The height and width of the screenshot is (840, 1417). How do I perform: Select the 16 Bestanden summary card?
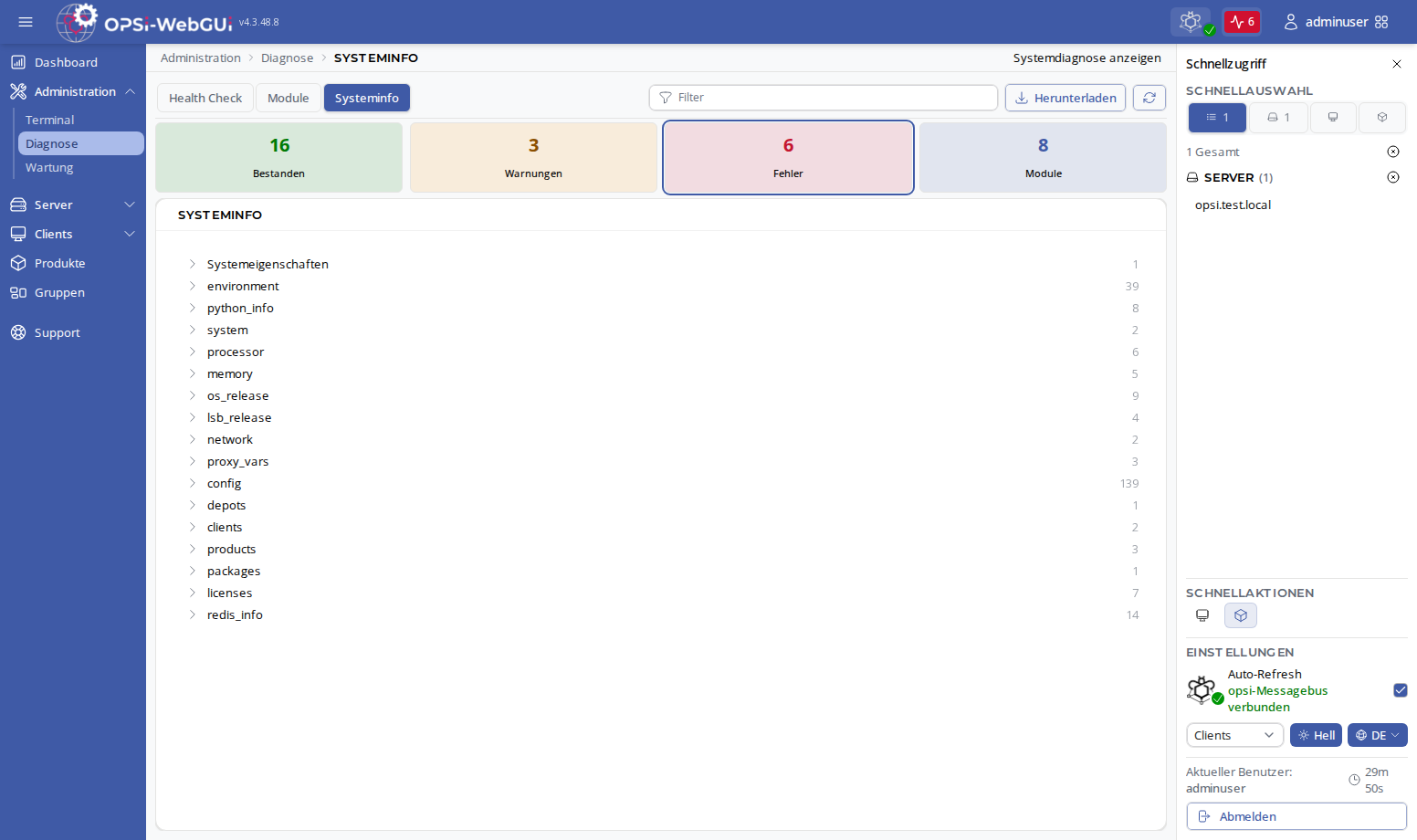pyautogui.click(x=279, y=157)
